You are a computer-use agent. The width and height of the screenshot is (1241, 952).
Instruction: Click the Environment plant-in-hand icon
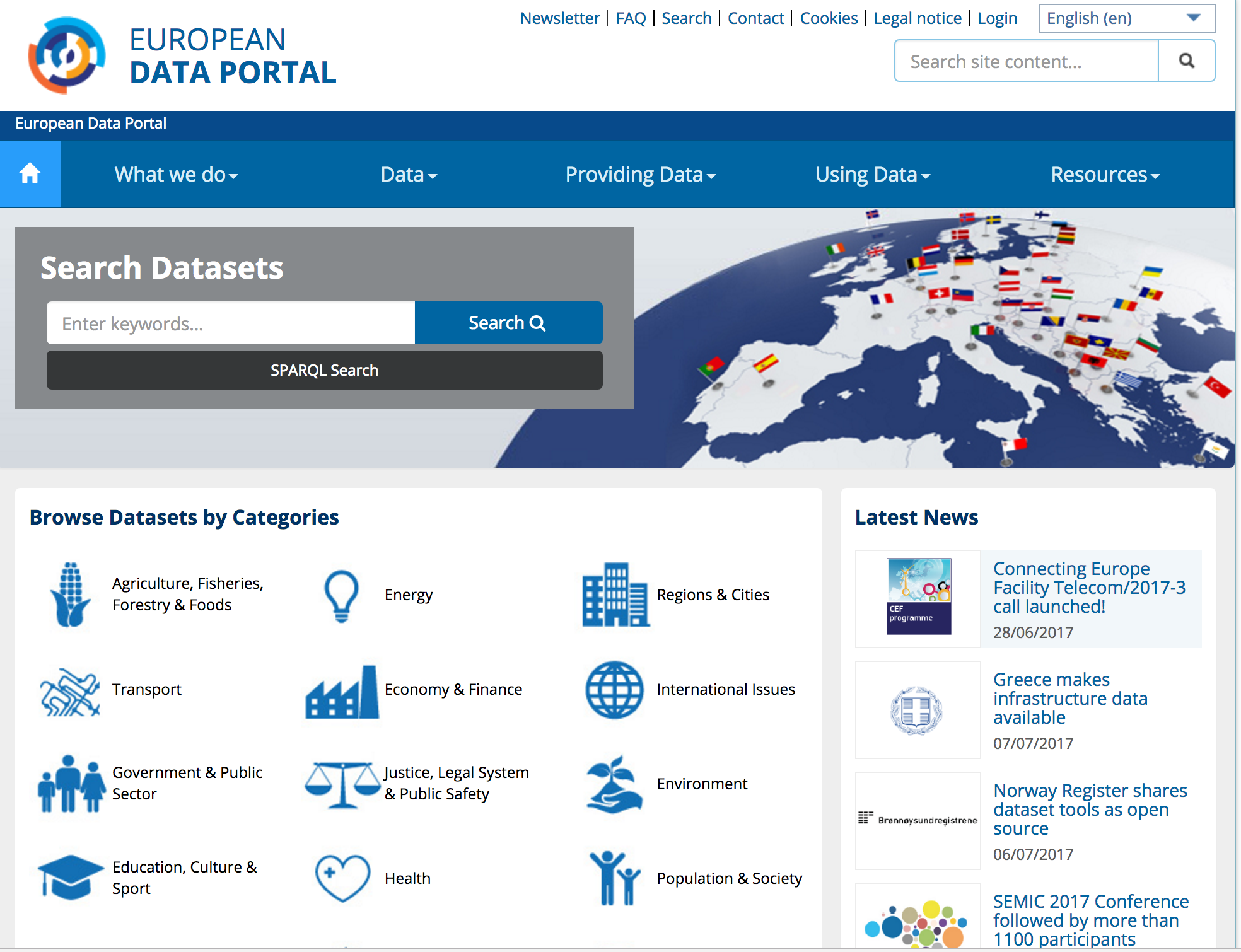614,784
